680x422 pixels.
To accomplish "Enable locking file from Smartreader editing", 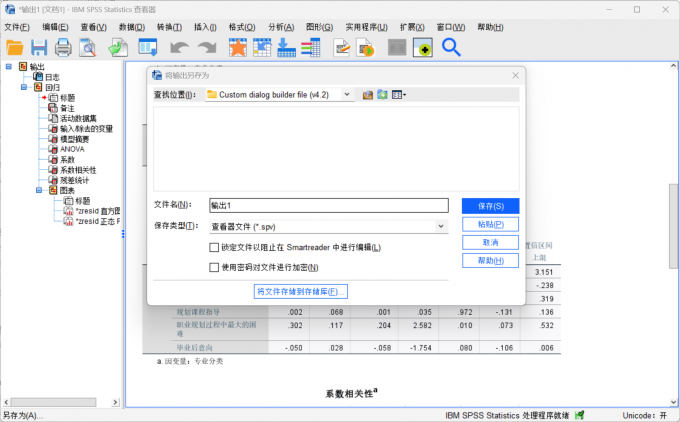I will (x=214, y=248).
